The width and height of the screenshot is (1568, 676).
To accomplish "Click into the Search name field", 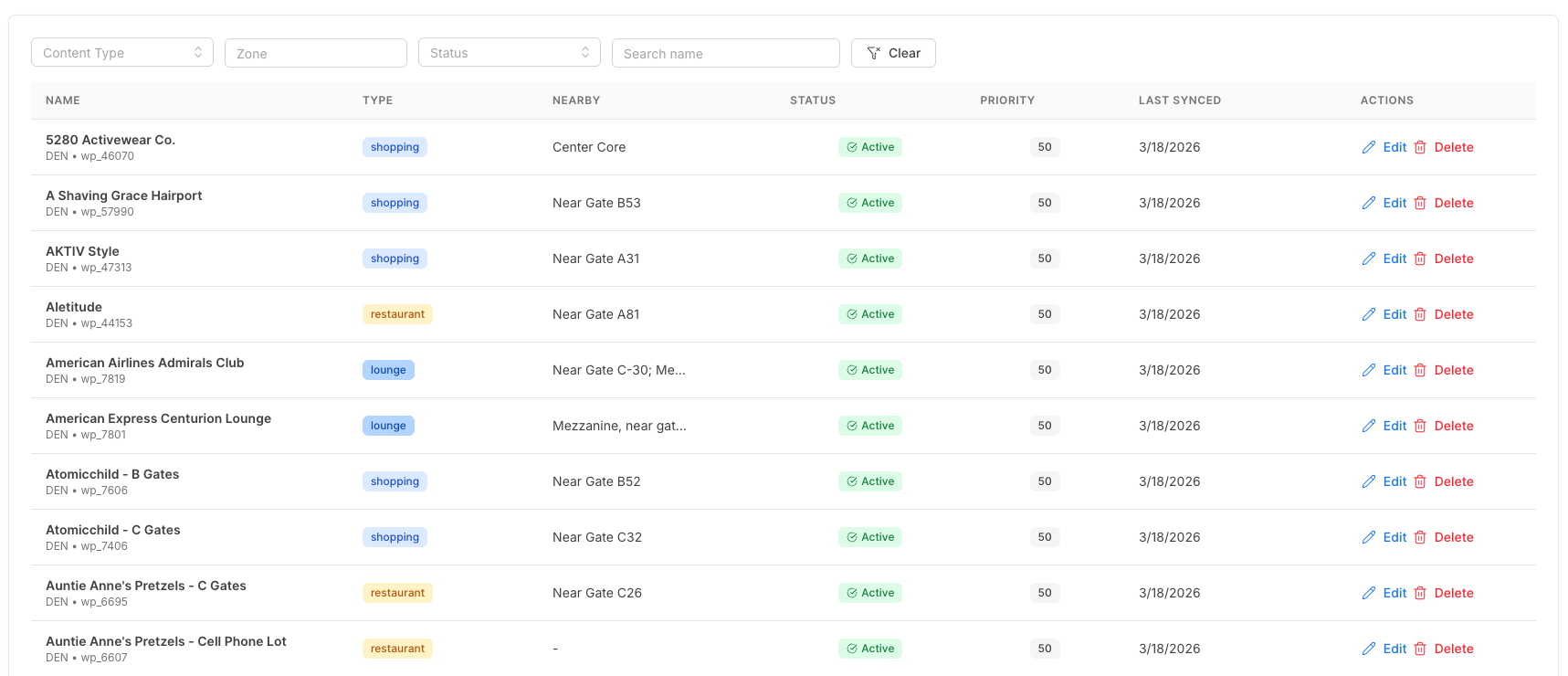I will tap(726, 53).
